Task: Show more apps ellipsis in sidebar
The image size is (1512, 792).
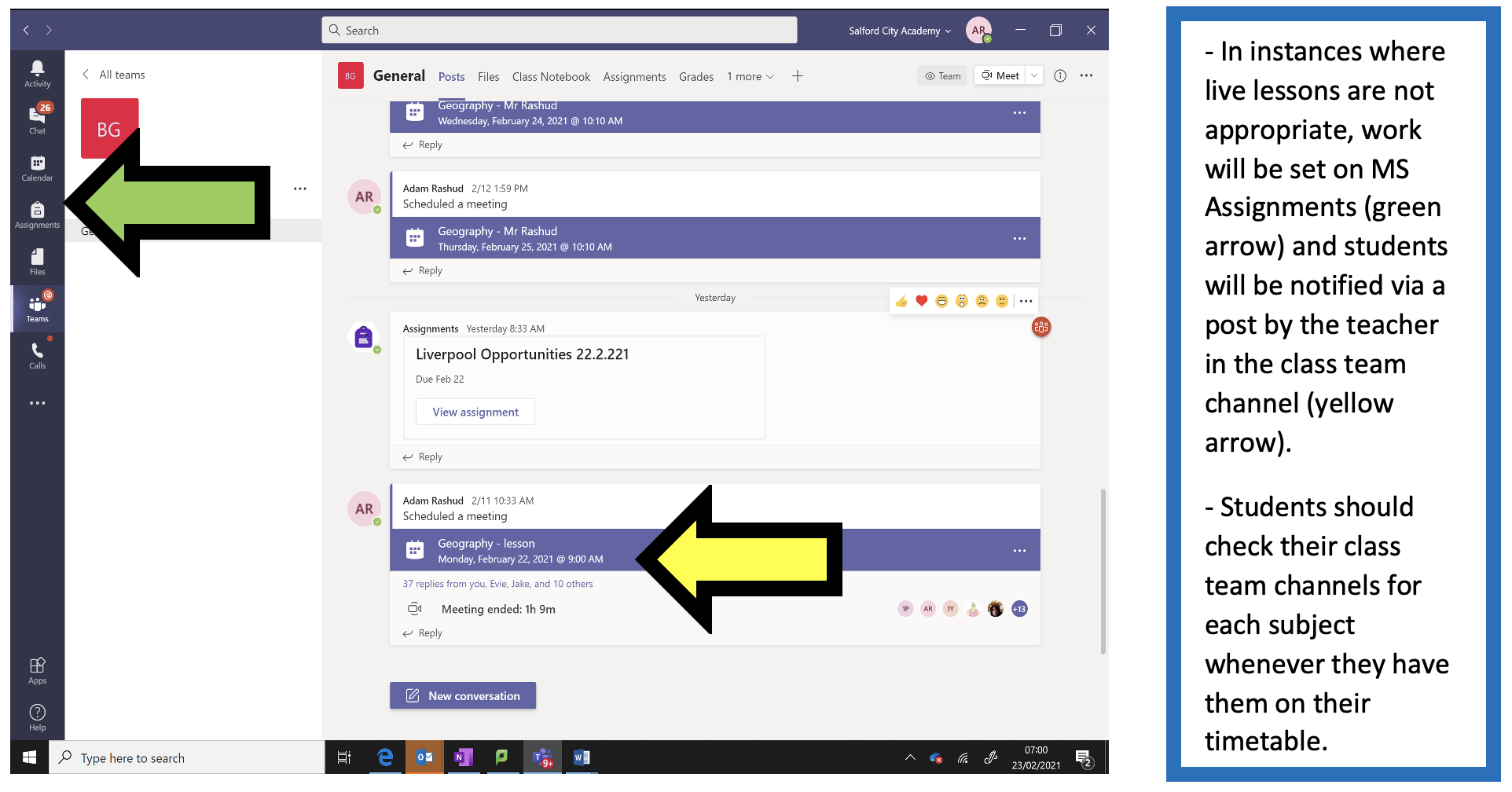Action: (37, 403)
